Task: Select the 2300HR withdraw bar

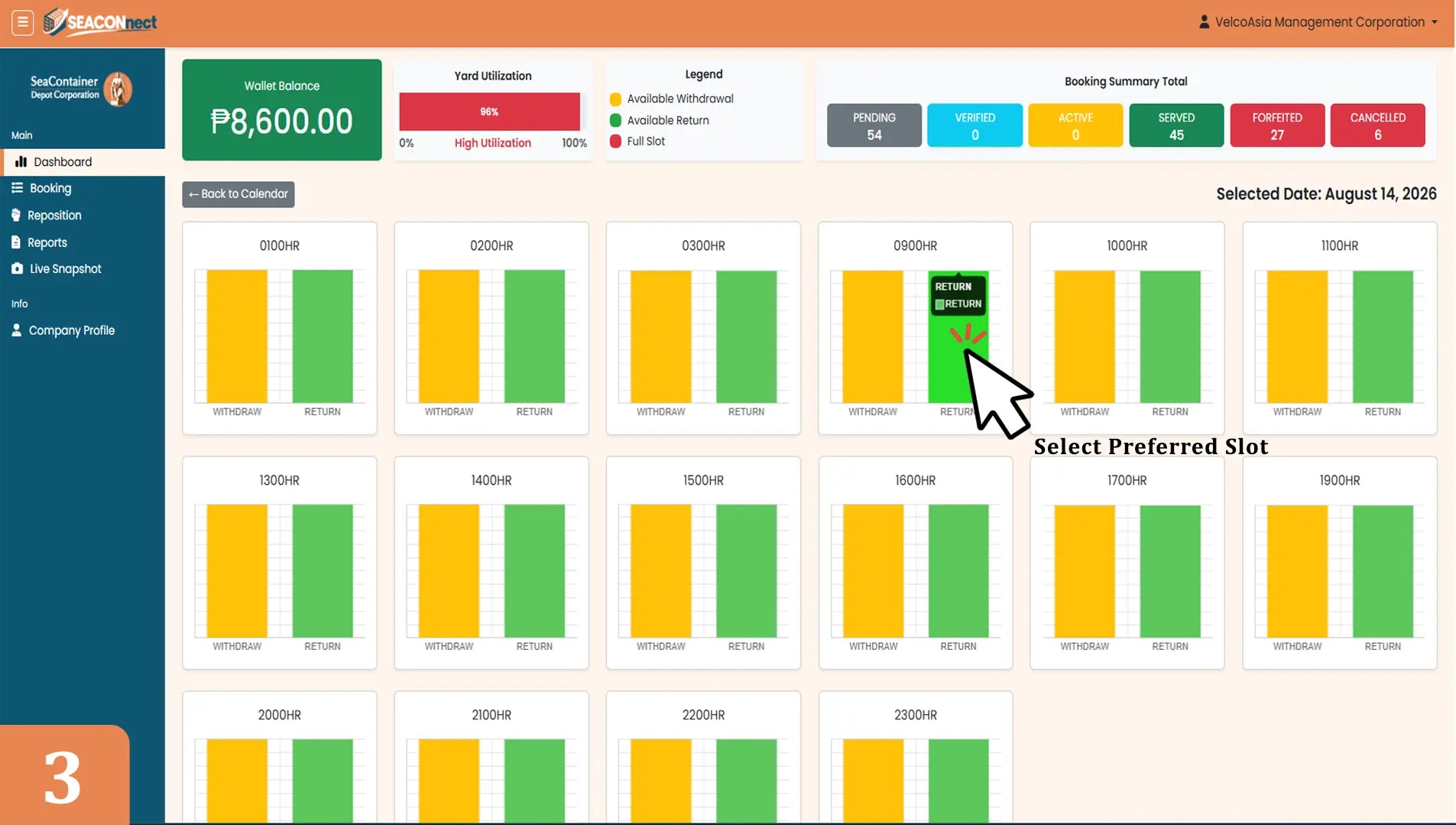Action: tap(873, 781)
